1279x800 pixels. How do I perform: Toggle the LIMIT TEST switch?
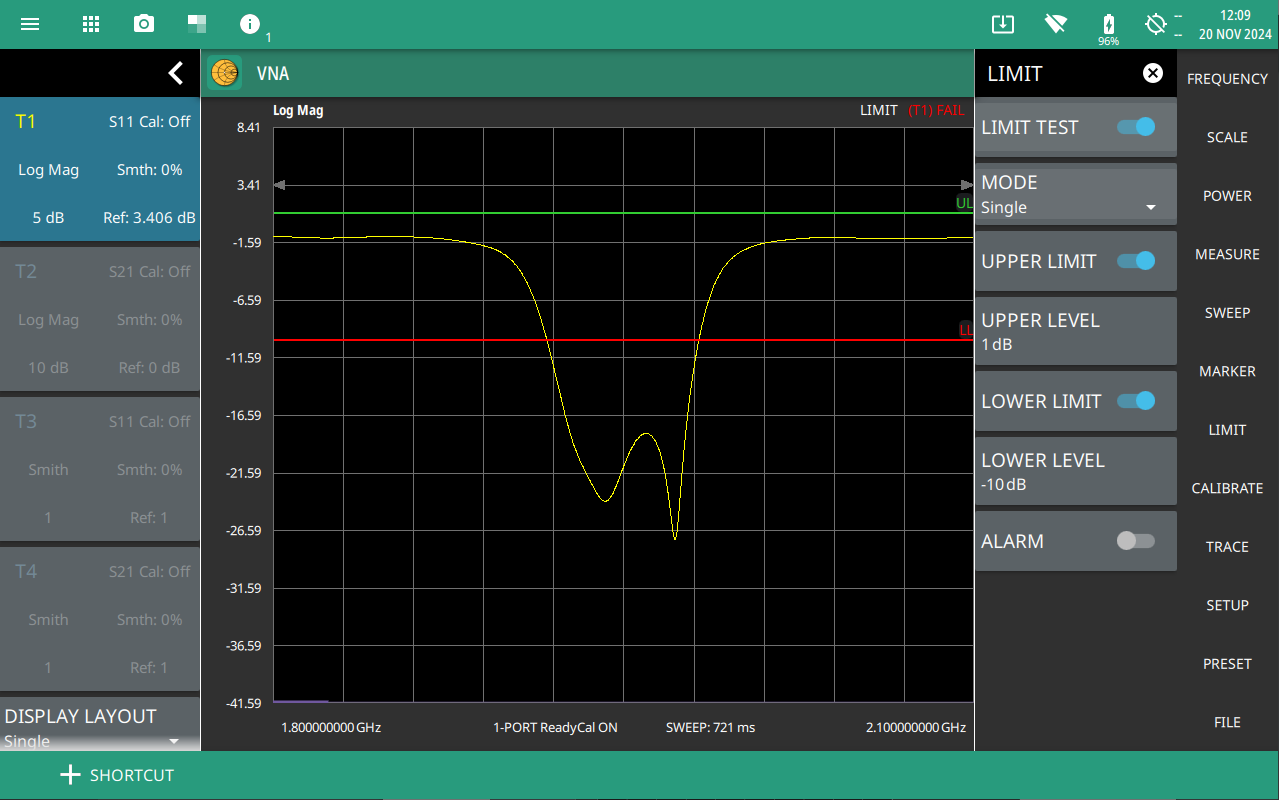pyautogui.click(x=1136, y=127)
